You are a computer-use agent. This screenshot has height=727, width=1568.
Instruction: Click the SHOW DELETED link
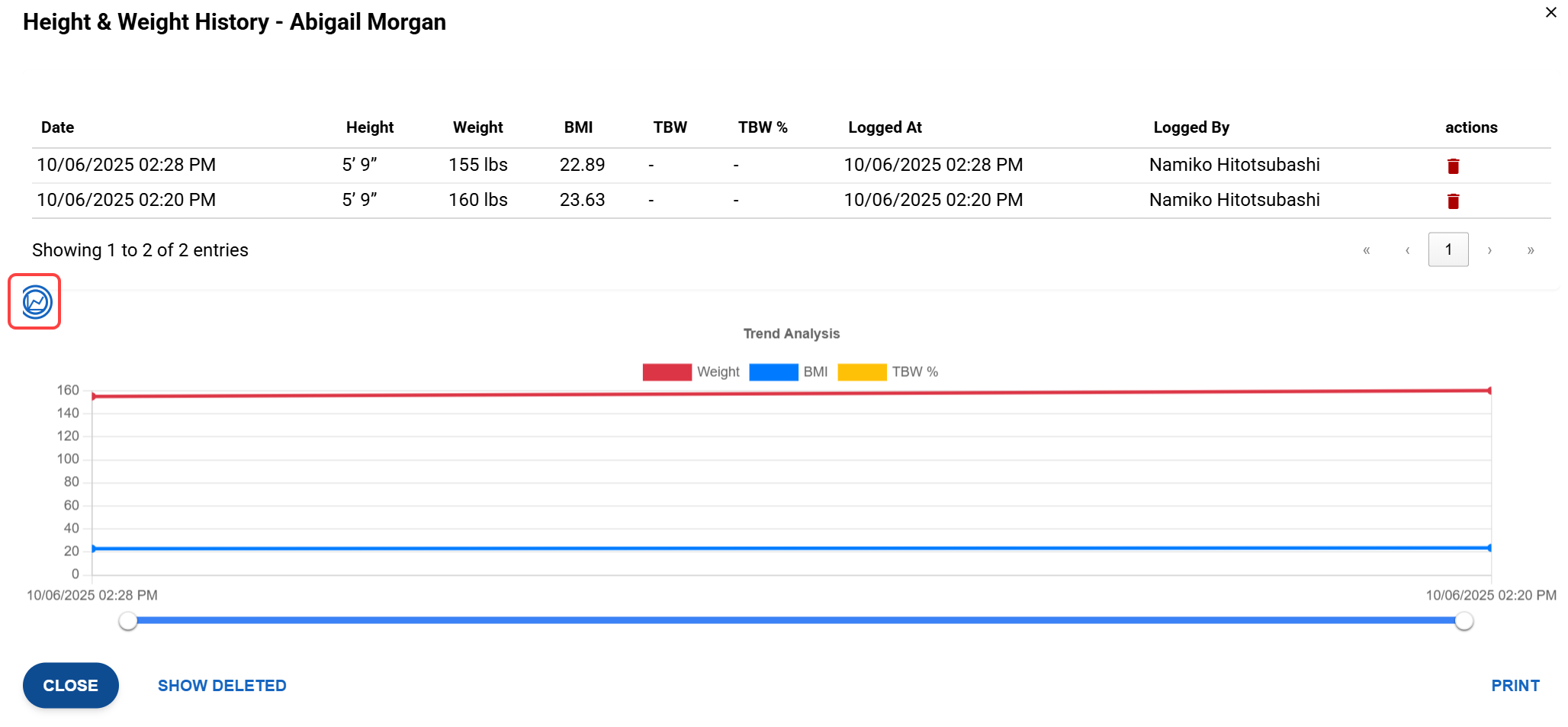point(222,685)
